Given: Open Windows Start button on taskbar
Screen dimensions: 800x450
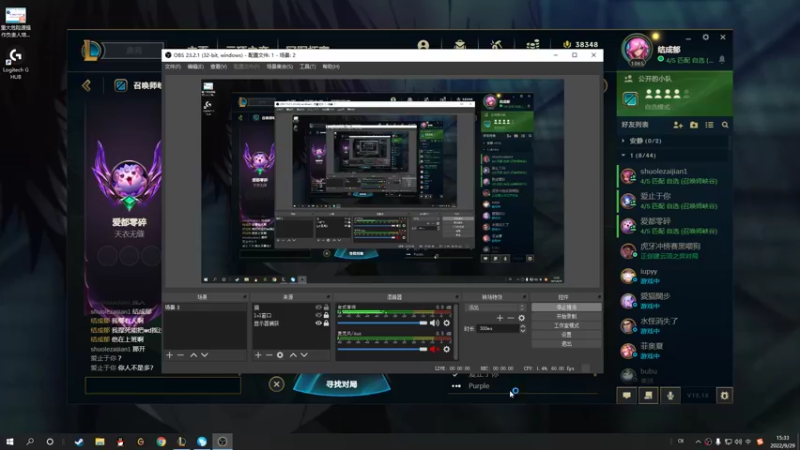Looking at the screenshot, I should (10, 441).
